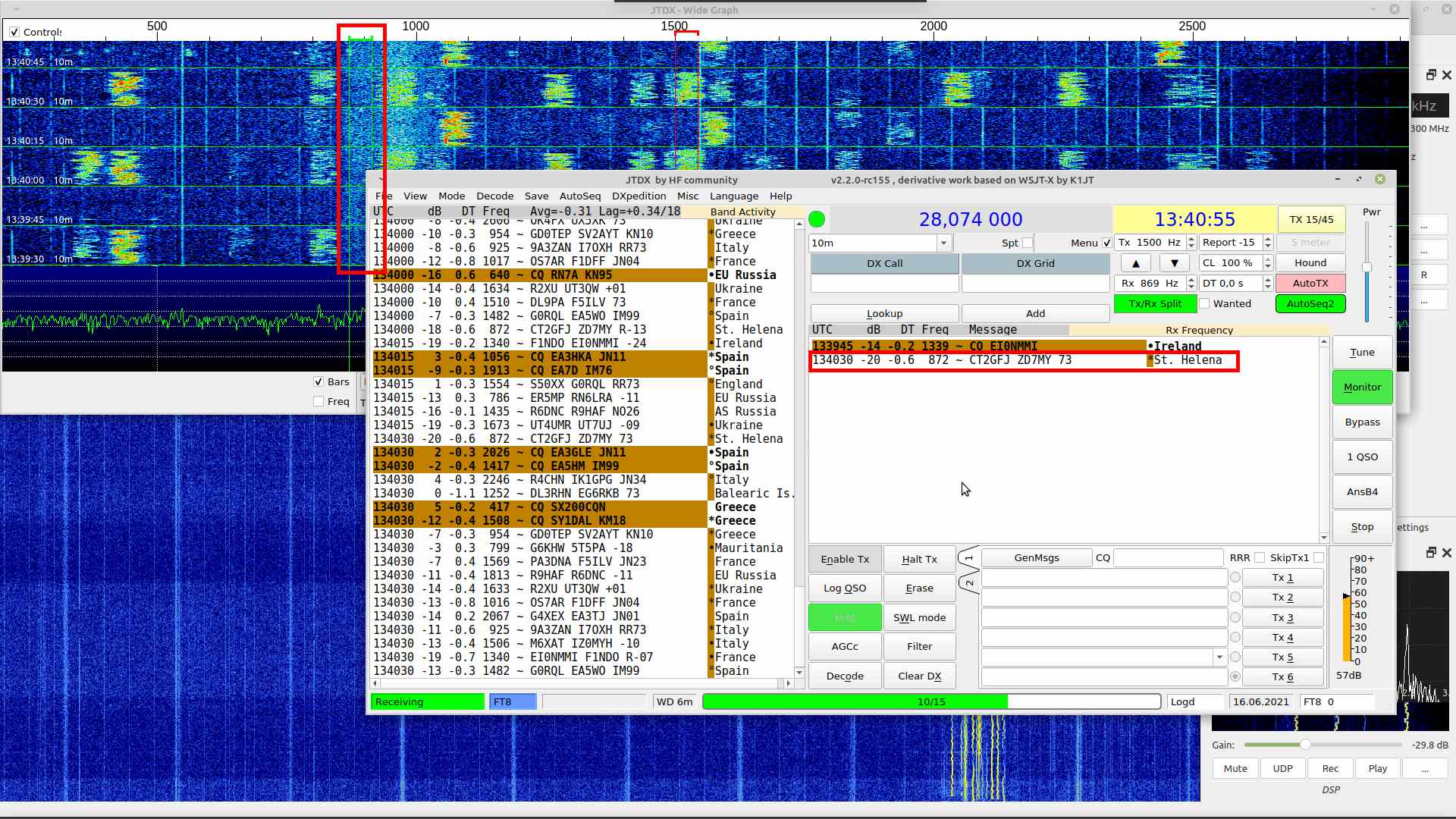This screenshot has height=819, width=1456.
Task: Select message tab 2 icon
Action: tap(968, 583)
